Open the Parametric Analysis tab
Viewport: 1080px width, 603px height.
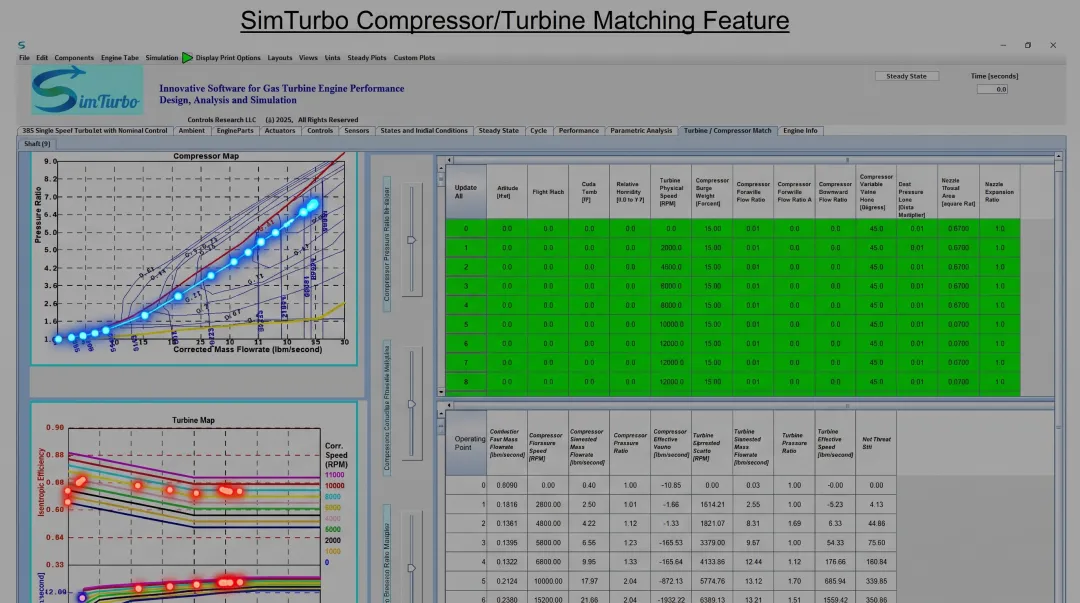(641, 130)
